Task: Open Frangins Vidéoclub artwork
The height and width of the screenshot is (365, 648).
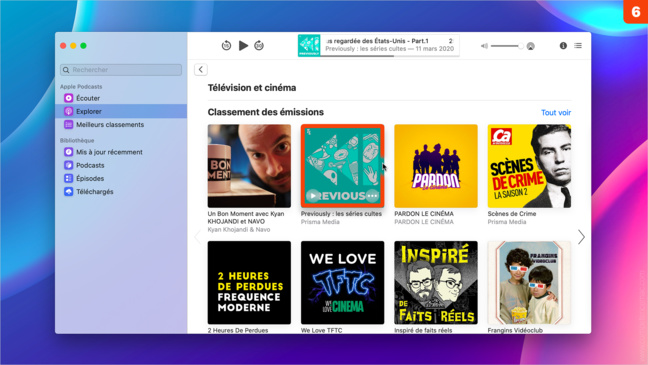Action: [x=529, y=283]
